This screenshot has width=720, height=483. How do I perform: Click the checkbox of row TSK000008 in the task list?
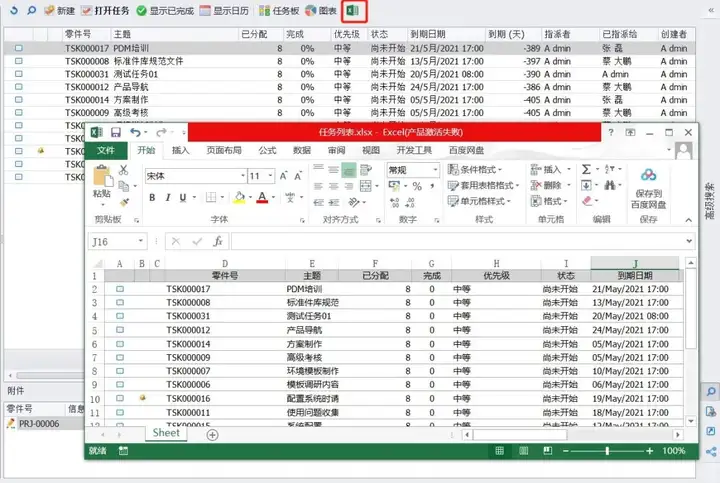[19, 61]
